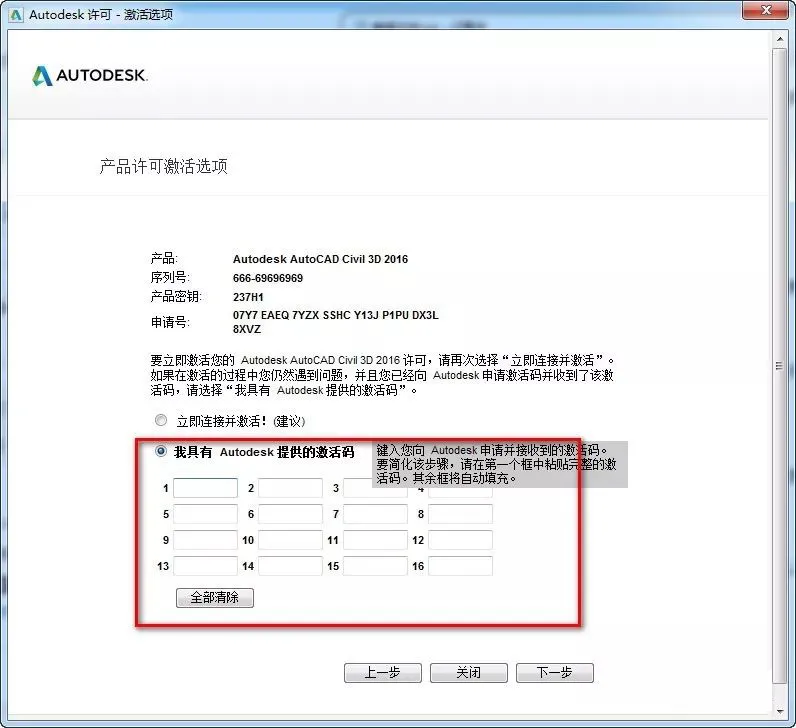Click activation code field 7
Image resolution: width=796 pixels, height=728 pixels.
pos(375,514)
